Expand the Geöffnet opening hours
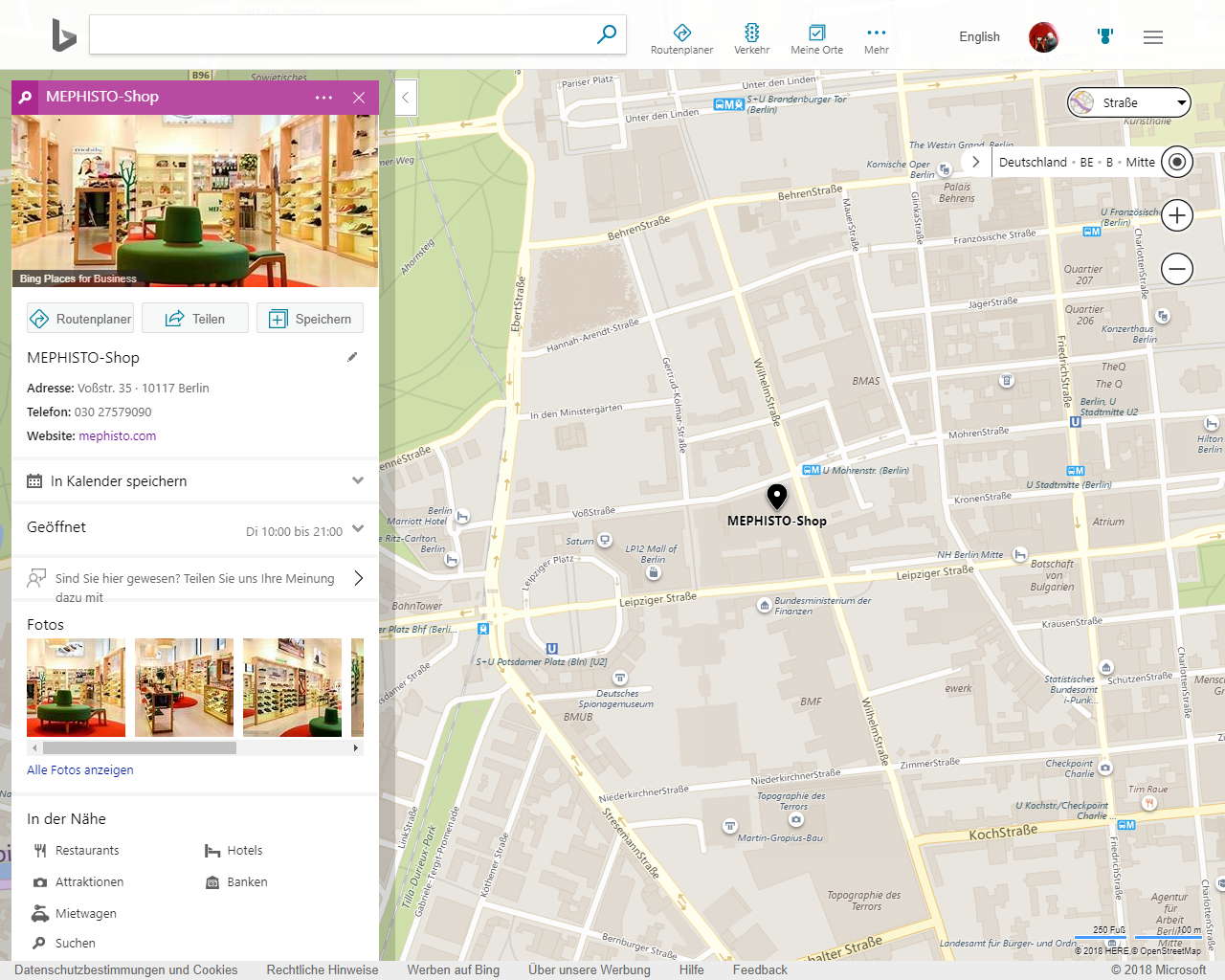 [357, 528]
